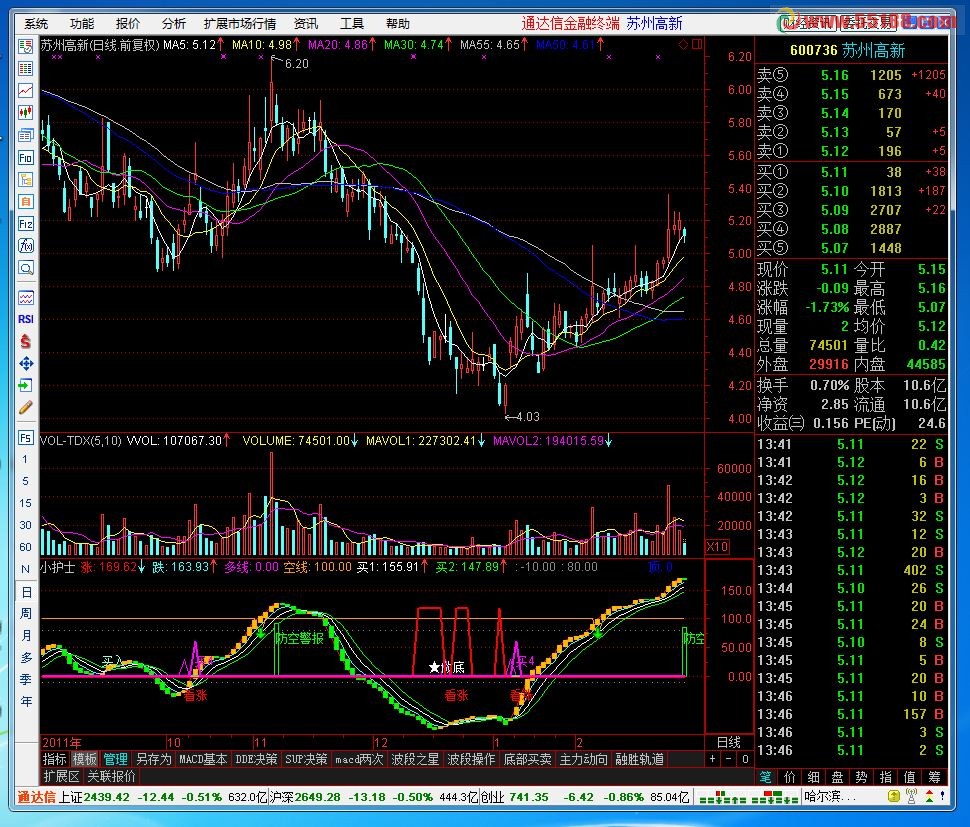Open the quote list icon at top of sidebar

coord(25,46)
